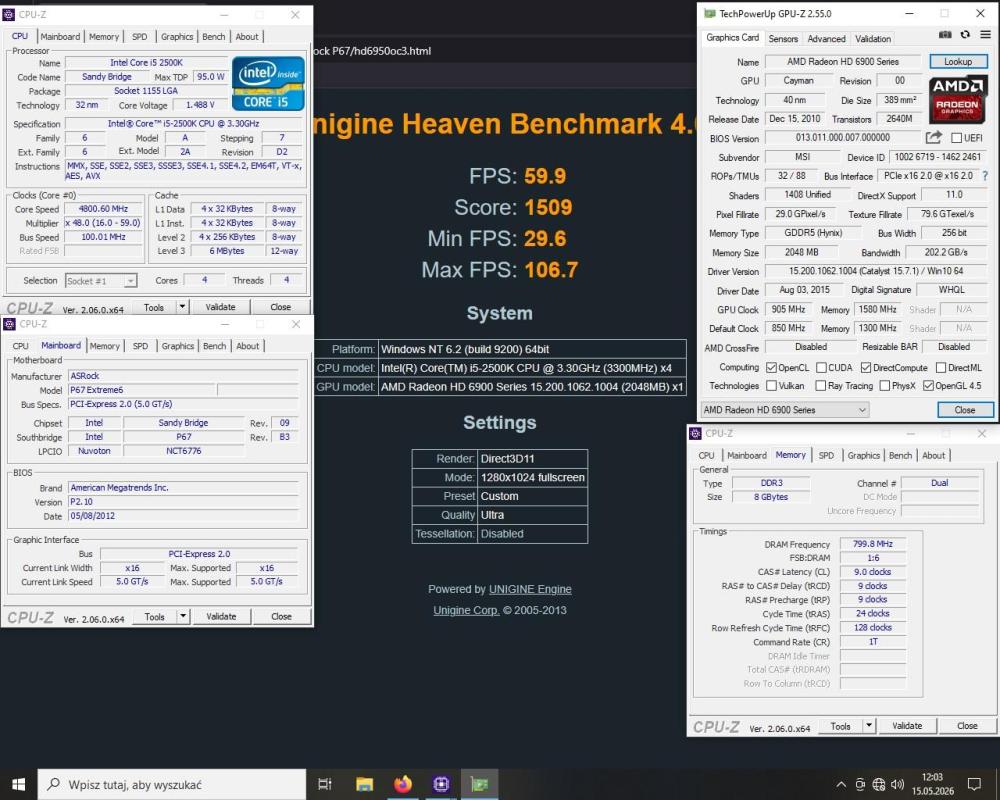Toggle DirectCompute checkbox
Screen dimensions: 1000x800
pyautogui.click(x=865, y=367)
